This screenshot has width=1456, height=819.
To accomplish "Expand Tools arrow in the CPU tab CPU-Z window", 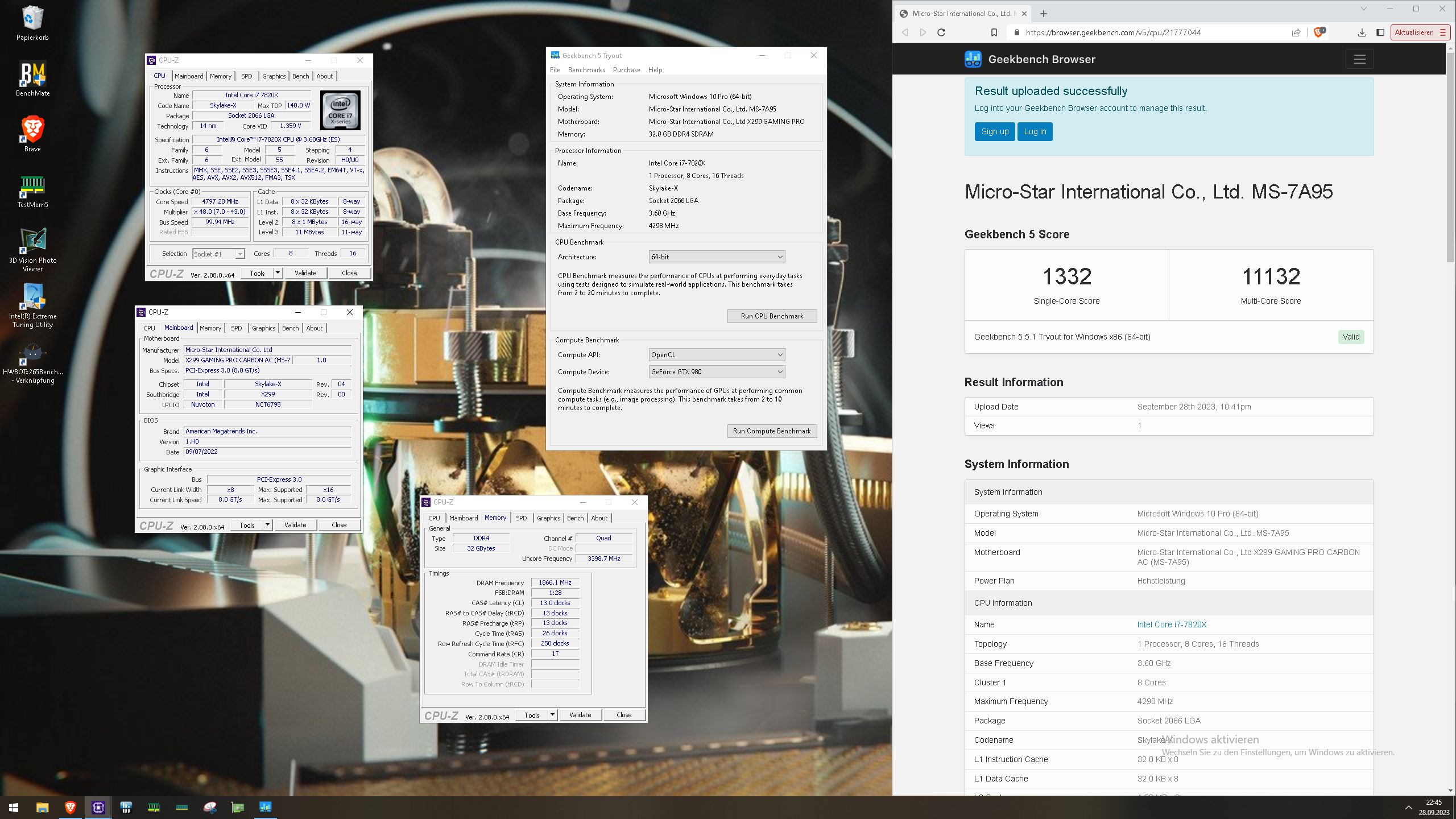I will [x=278, y=273].
